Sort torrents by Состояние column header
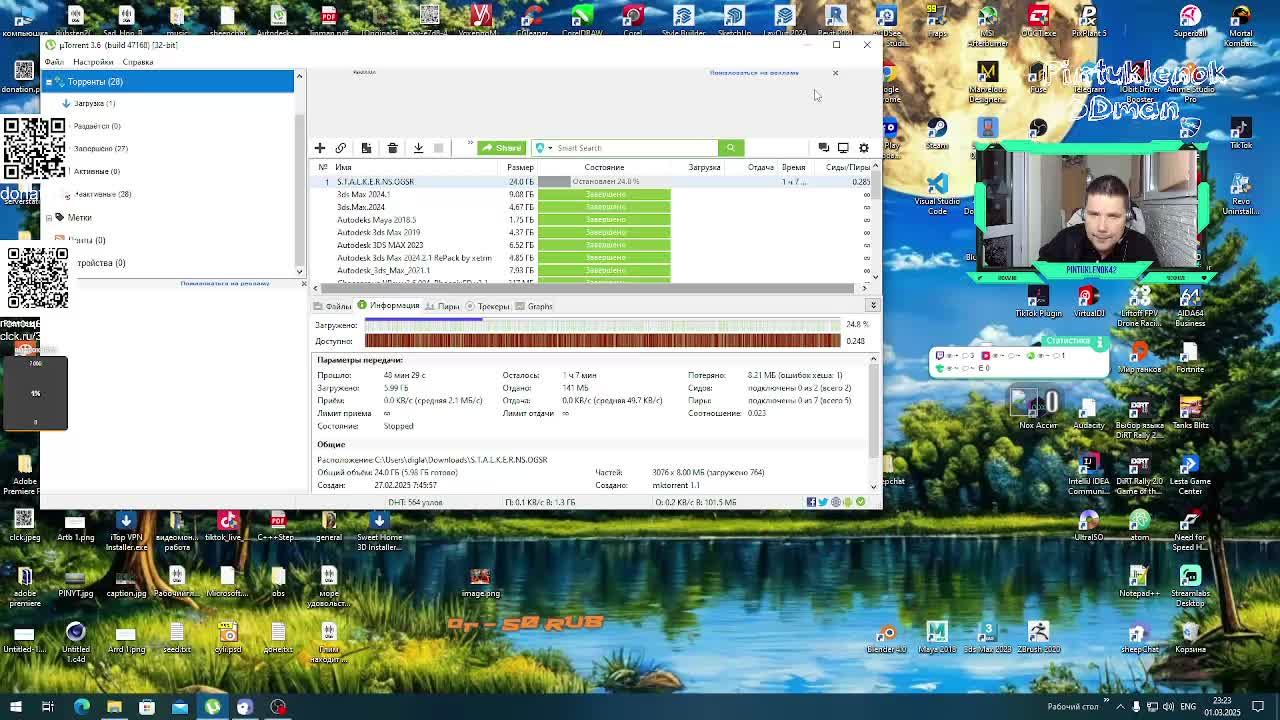This screenshot has height=720, width=1280. click(604, 168)
